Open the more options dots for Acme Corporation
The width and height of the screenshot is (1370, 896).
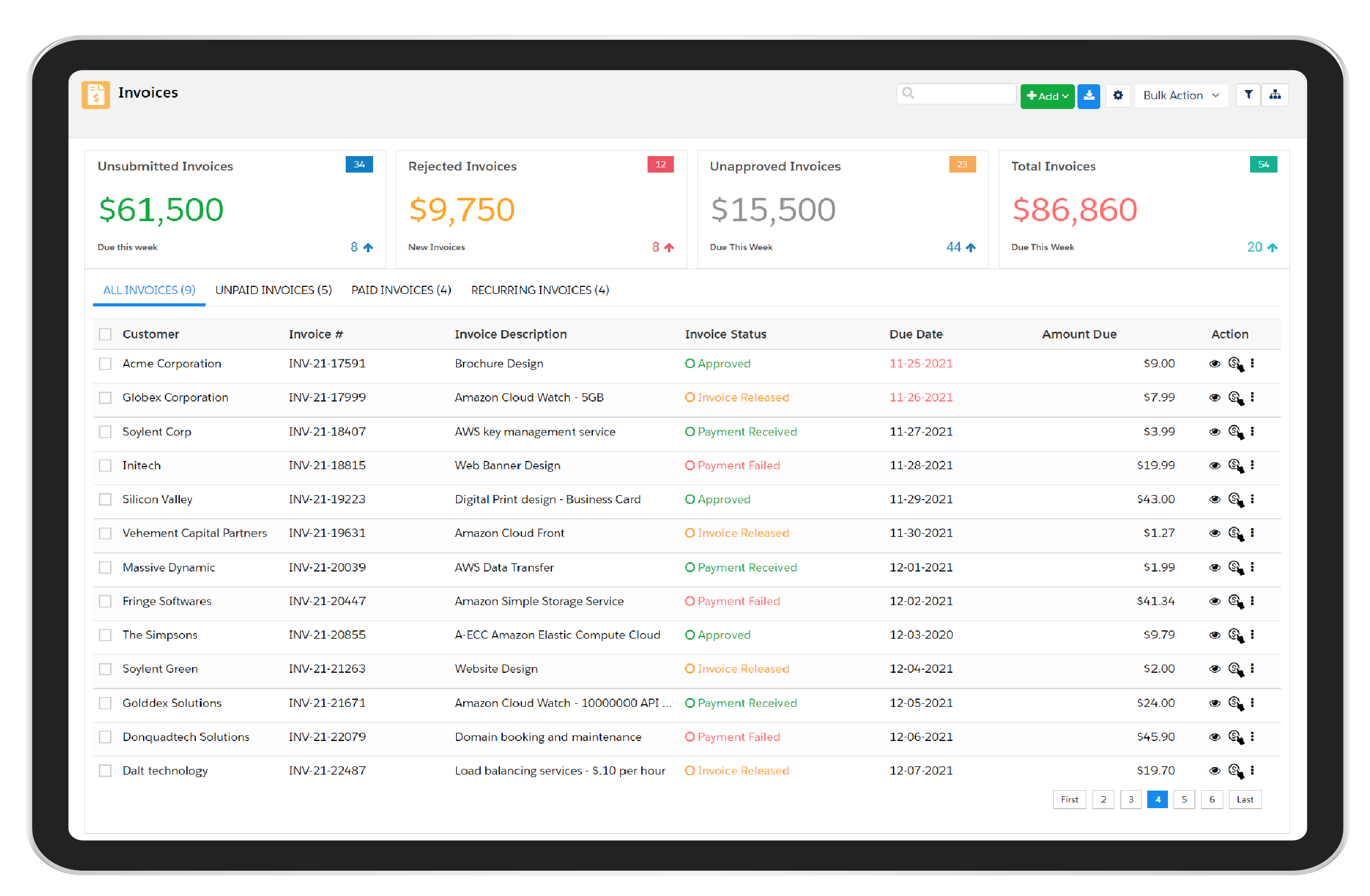click(x=1253, y=363)
